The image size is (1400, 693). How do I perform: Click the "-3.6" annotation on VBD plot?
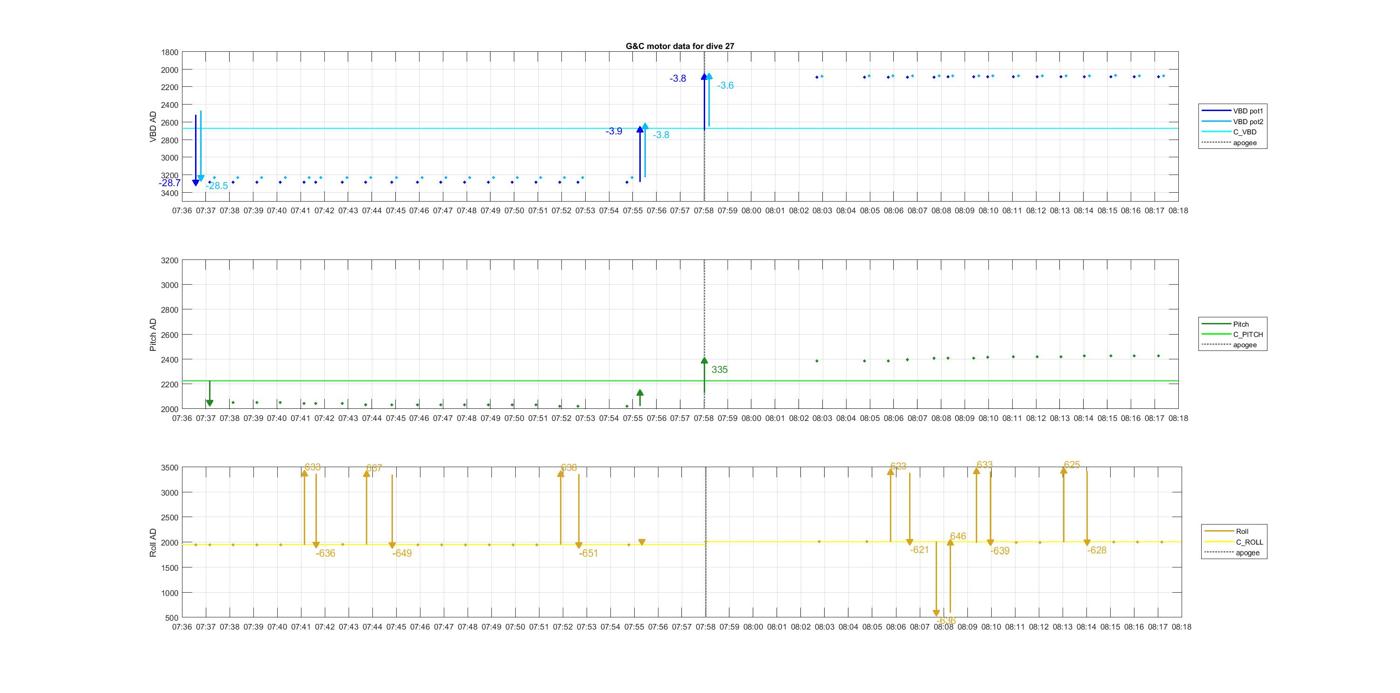click(725, 86)
